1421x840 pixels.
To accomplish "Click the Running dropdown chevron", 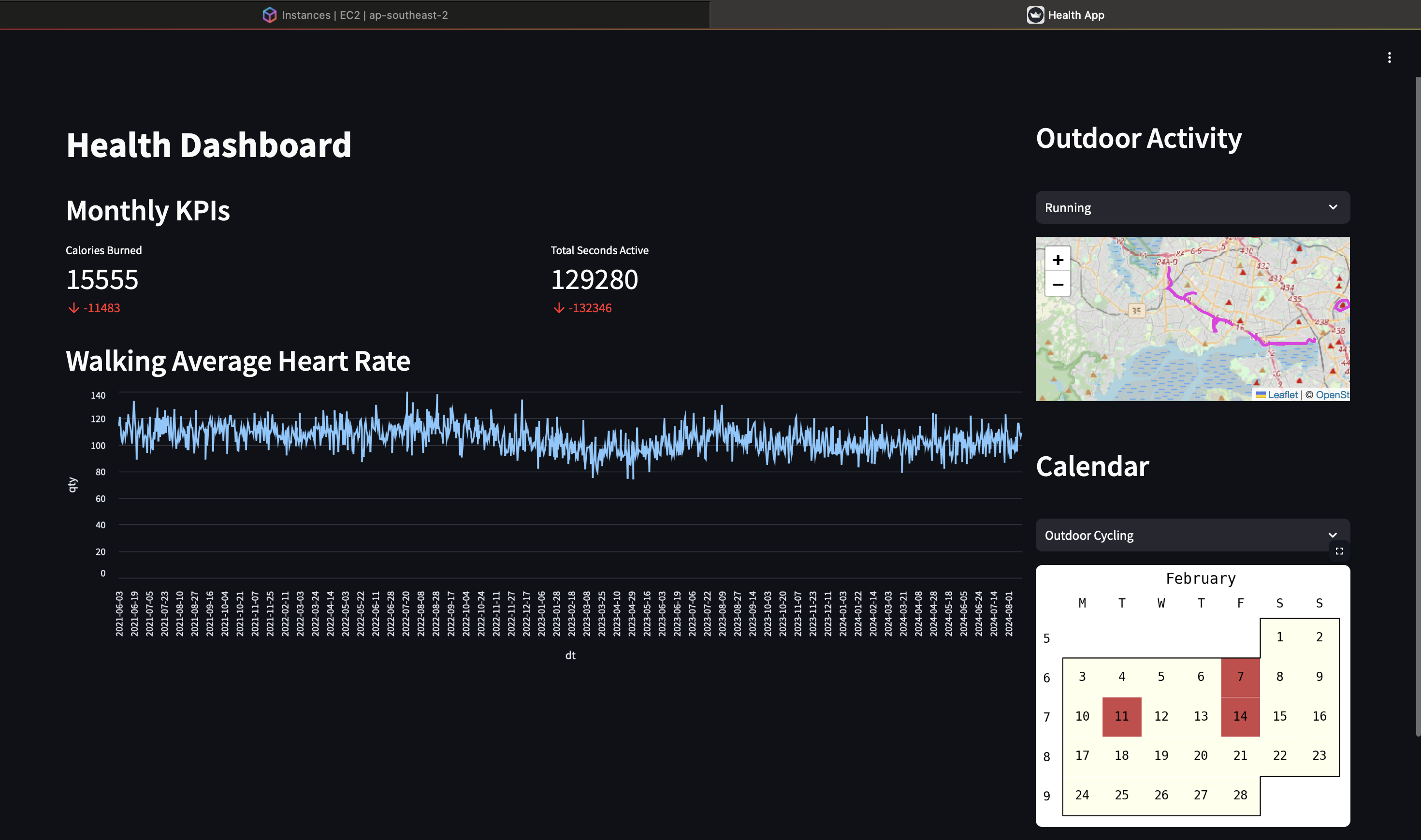I will pos(1333,207).
